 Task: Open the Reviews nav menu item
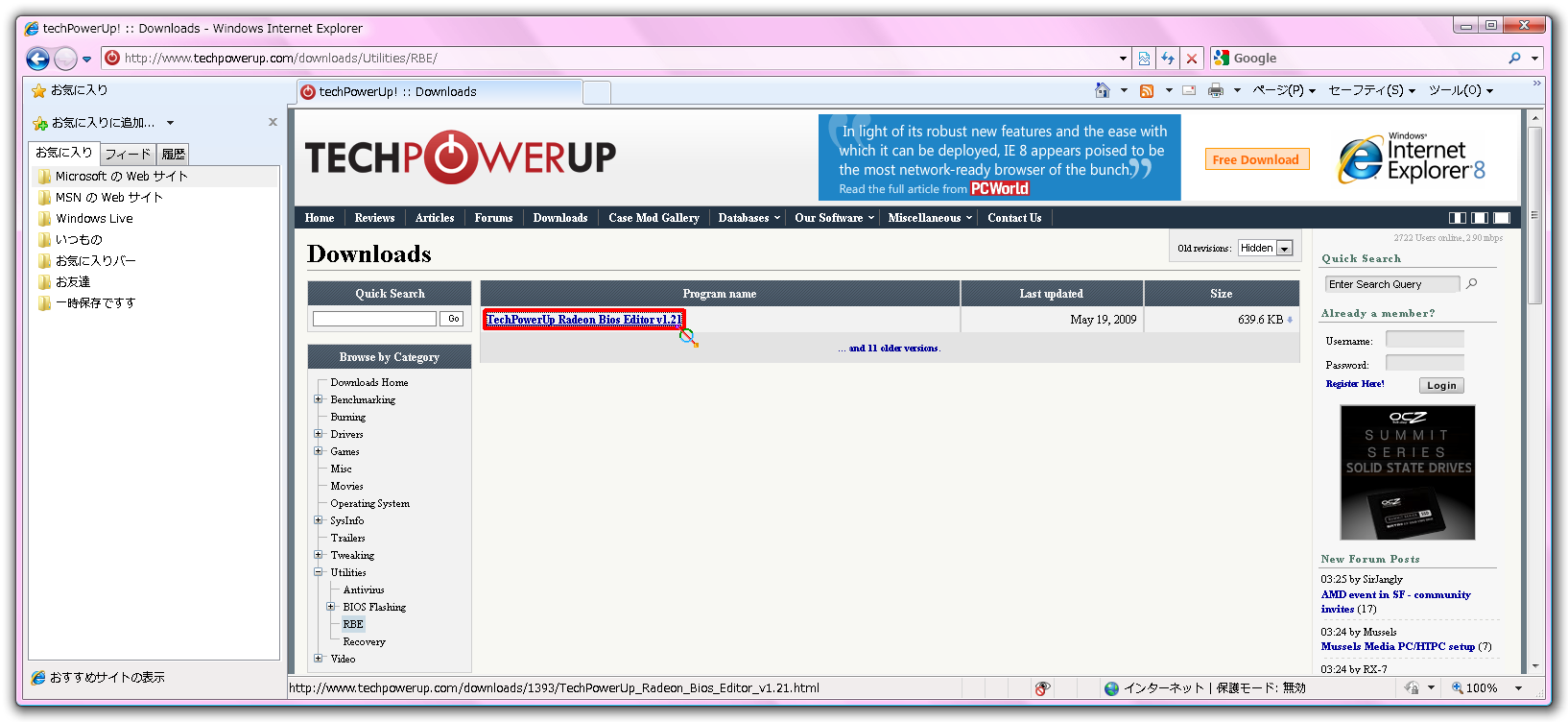tap(374, 218)
